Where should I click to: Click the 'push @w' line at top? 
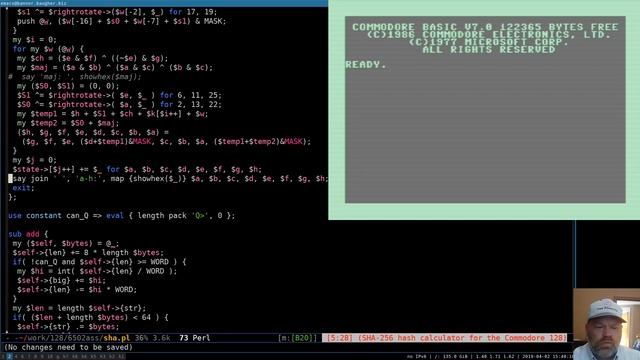pyautogui.click(x=121, y=21)
